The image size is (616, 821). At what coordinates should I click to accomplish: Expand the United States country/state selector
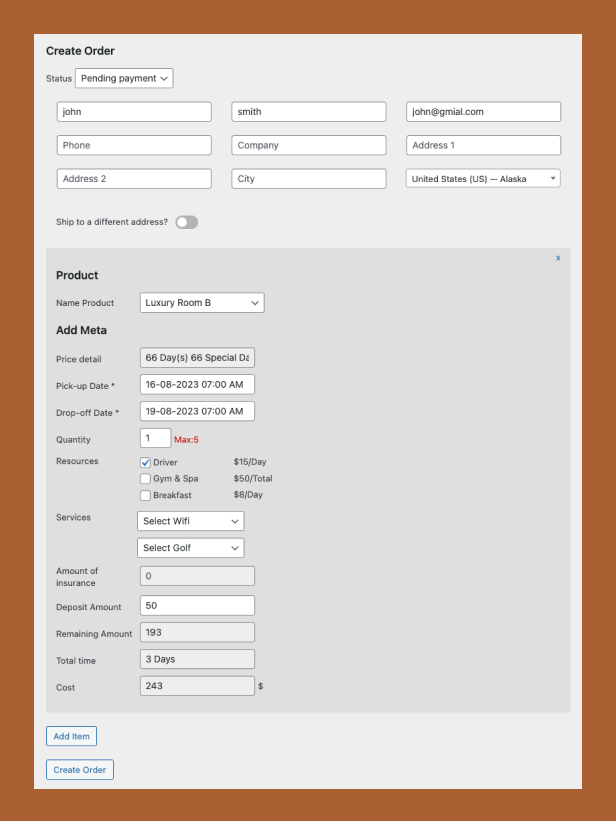tap(483, 179)
